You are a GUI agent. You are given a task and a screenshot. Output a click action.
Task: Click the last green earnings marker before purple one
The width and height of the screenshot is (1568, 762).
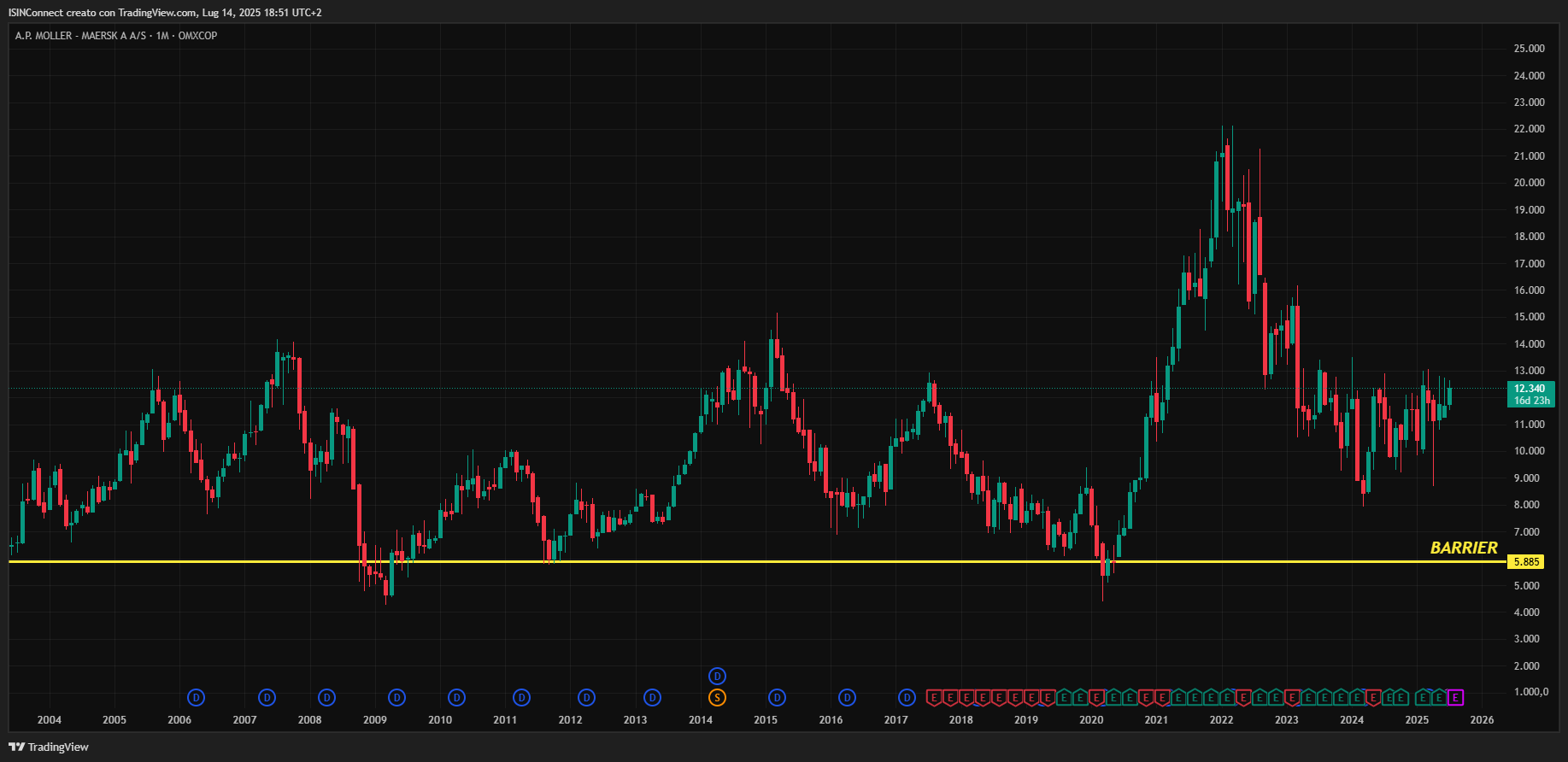click(x=1440, y=698)
